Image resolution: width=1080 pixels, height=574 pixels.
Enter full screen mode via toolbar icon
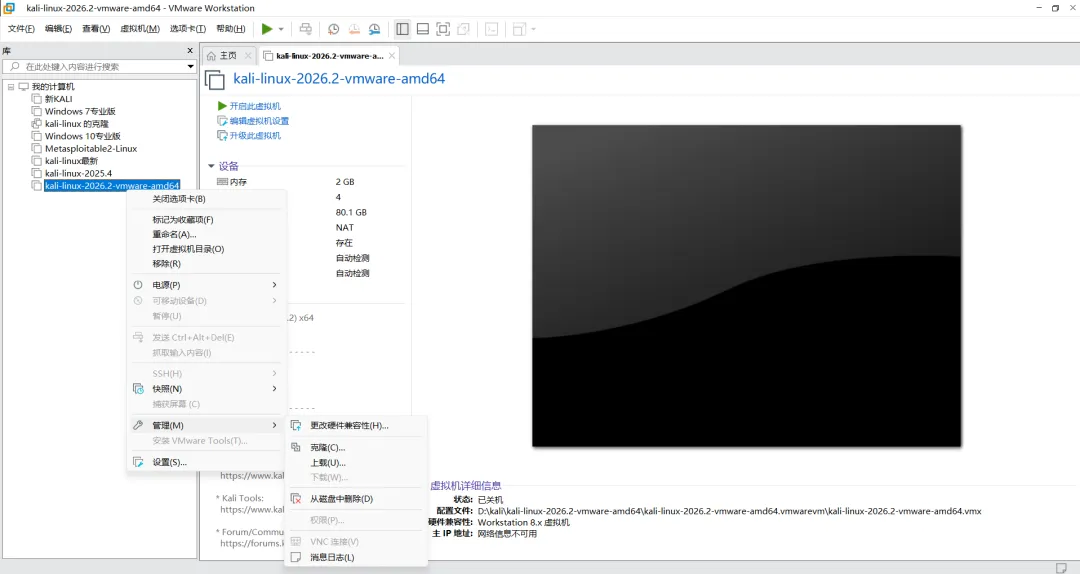coord(443,29)
